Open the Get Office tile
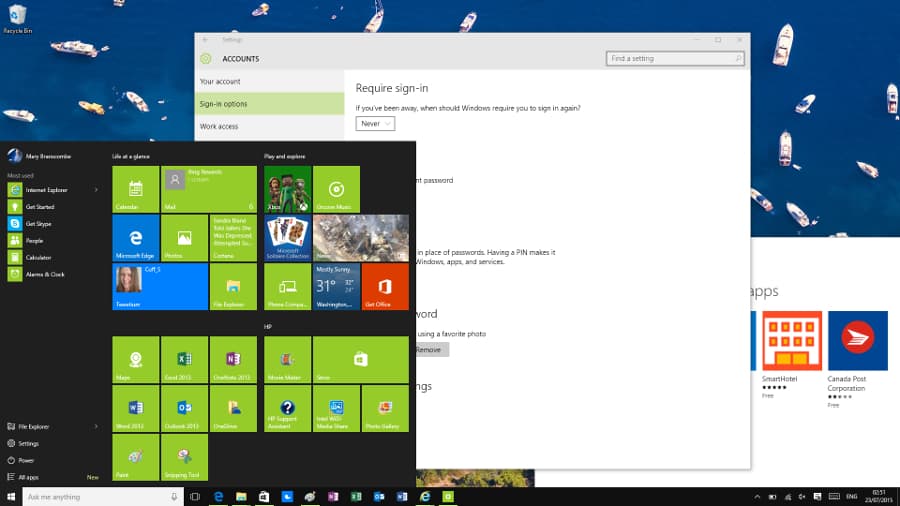The width and height of the screenshot is (900, 506). 385,286
